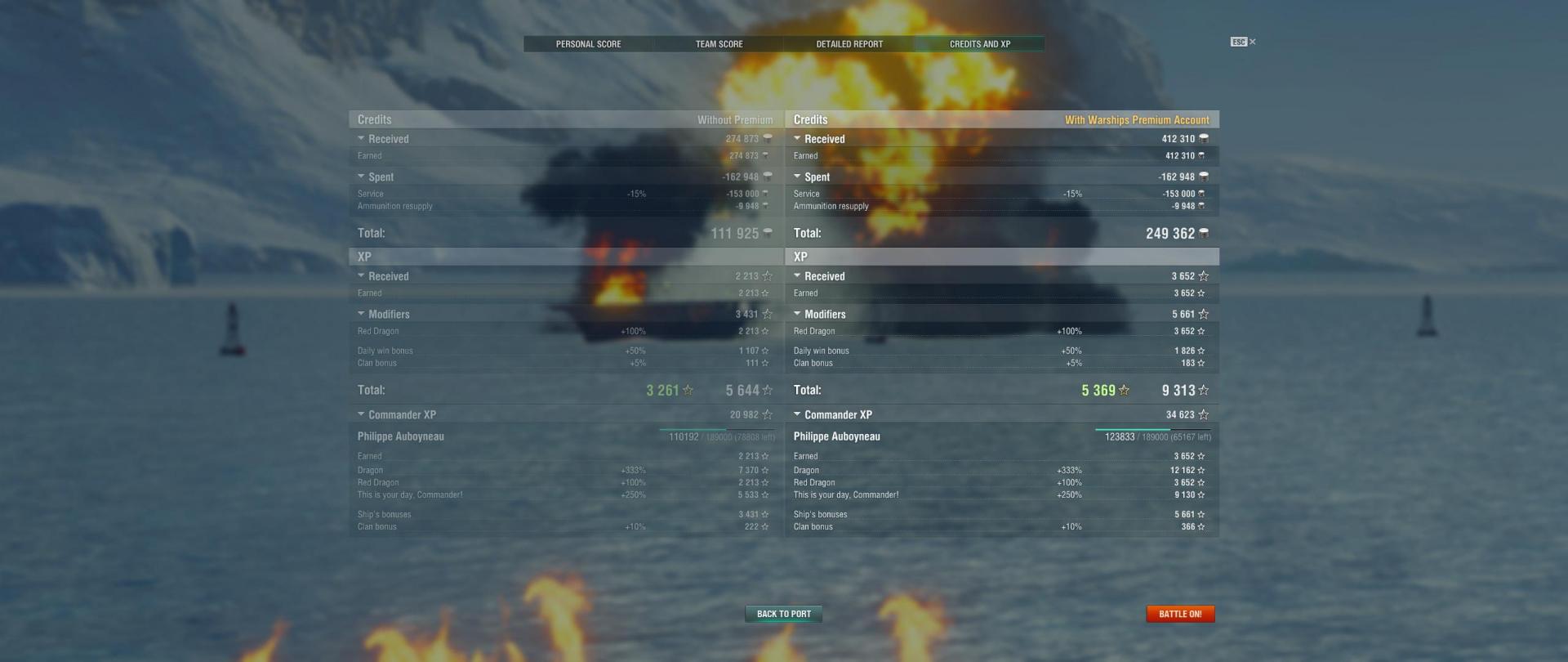Click gold star icon beside 5 369 total
This screenshot has height=662, width=1568.
click(1125, 391)
